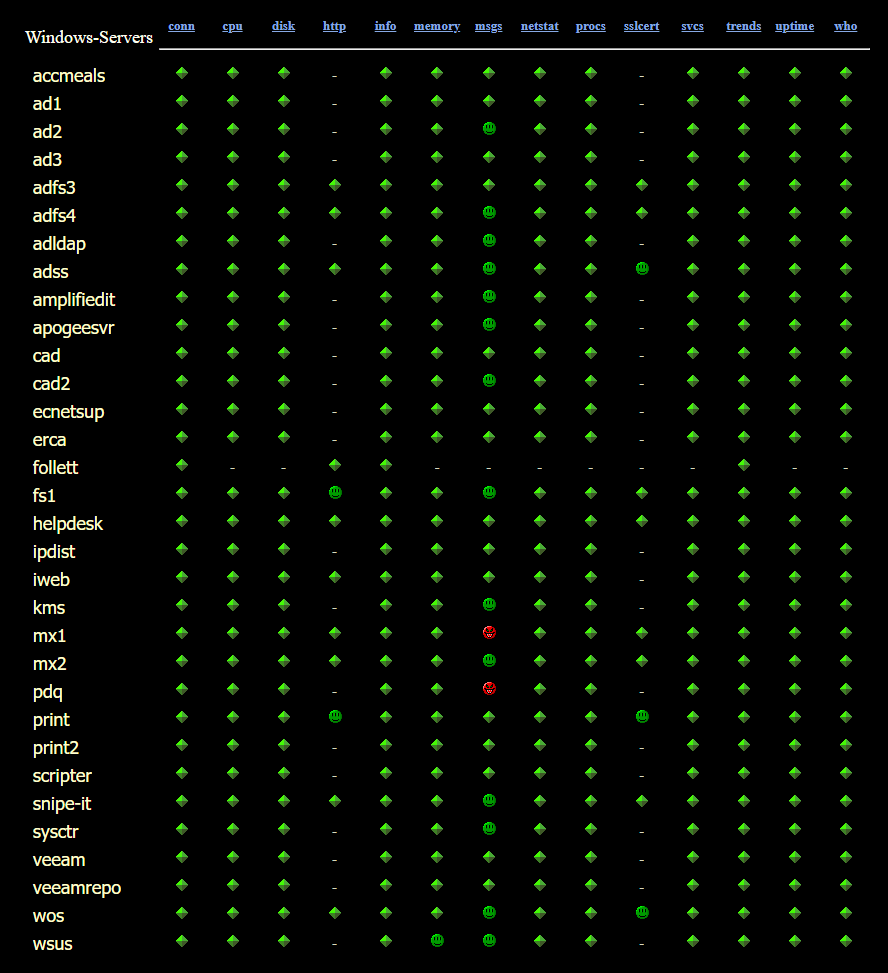Click the ad1 host name

click(x=47, y=104)
